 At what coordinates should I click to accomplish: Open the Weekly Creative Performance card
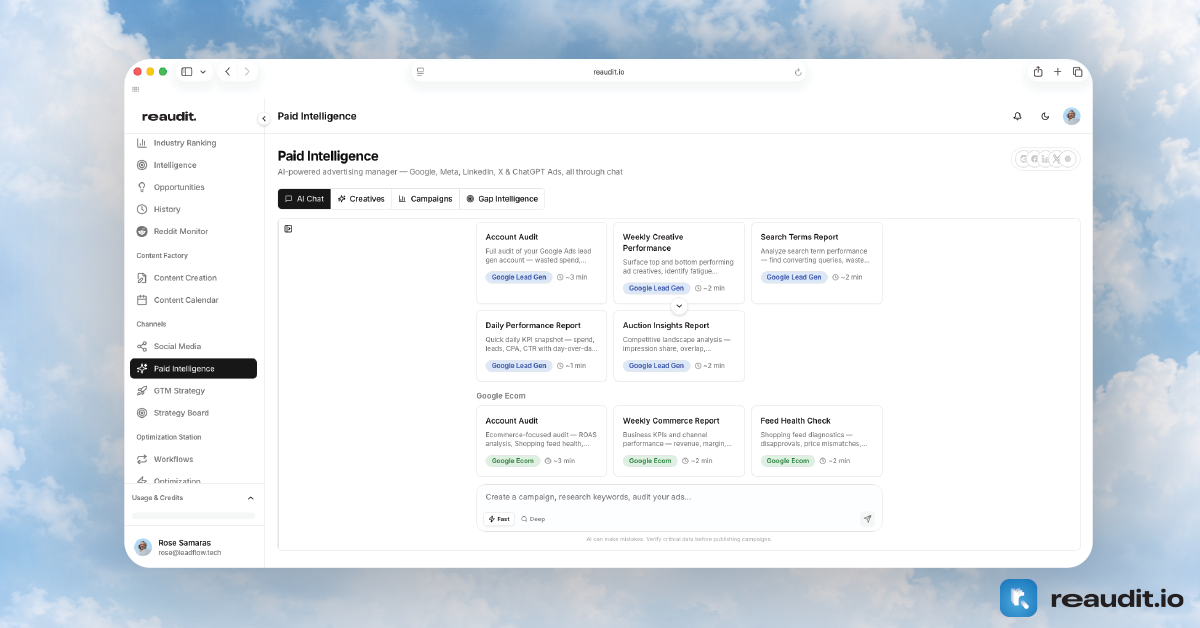click(x=679, y=263)
